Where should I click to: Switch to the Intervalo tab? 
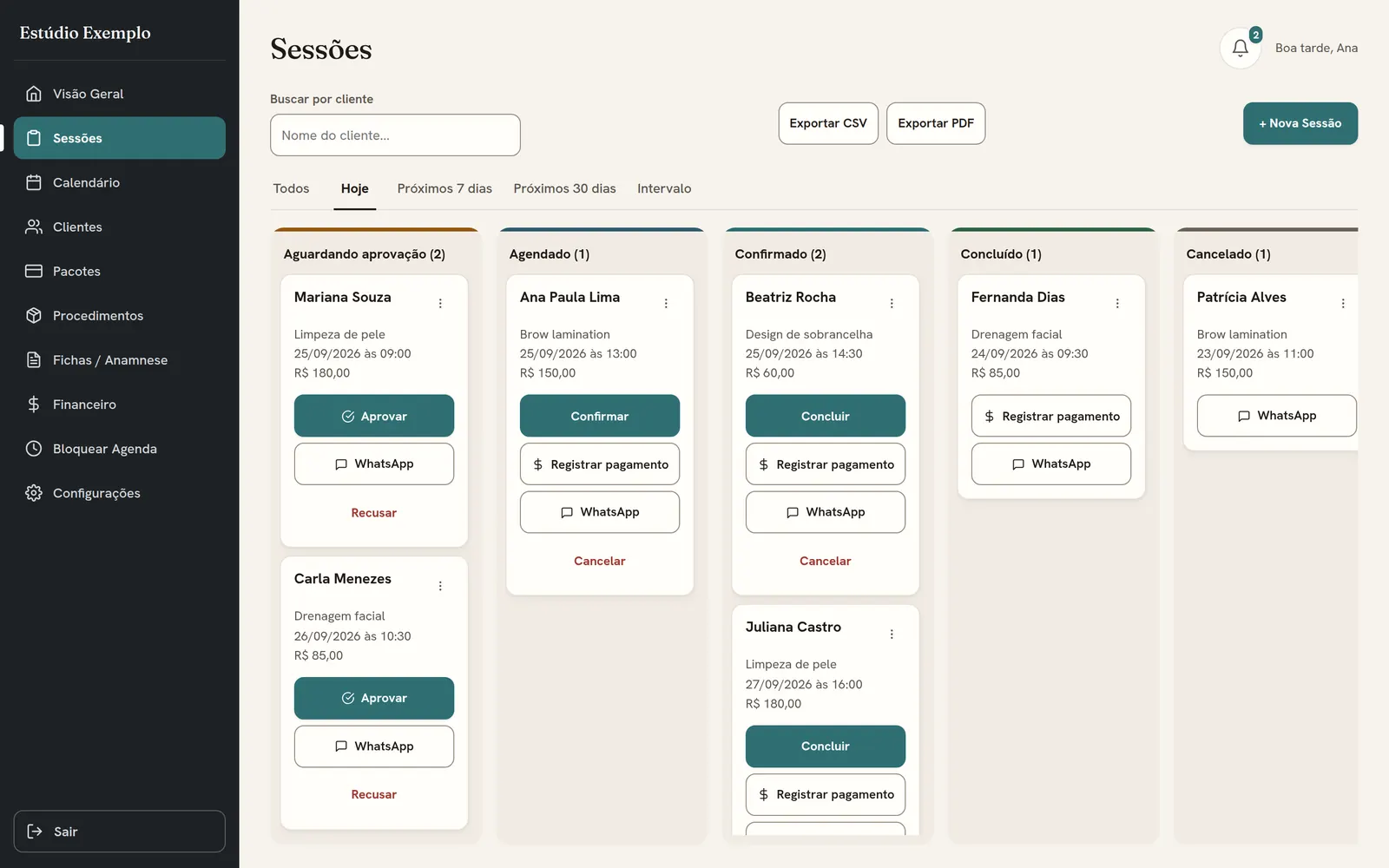pyautogui.click(x=664, y=188)
